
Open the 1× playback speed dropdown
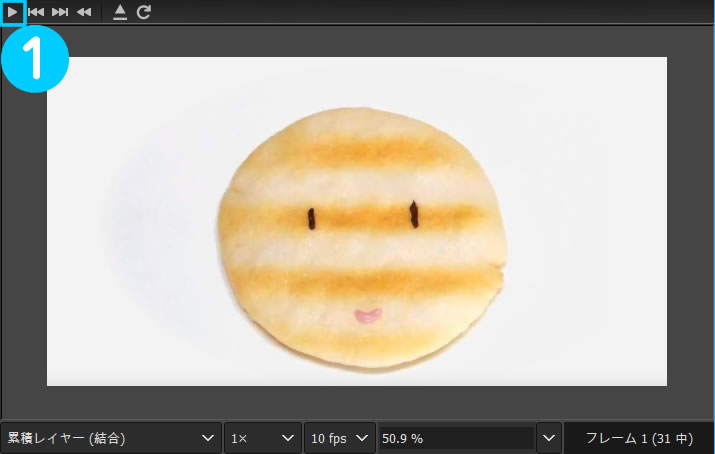(263, 439)
